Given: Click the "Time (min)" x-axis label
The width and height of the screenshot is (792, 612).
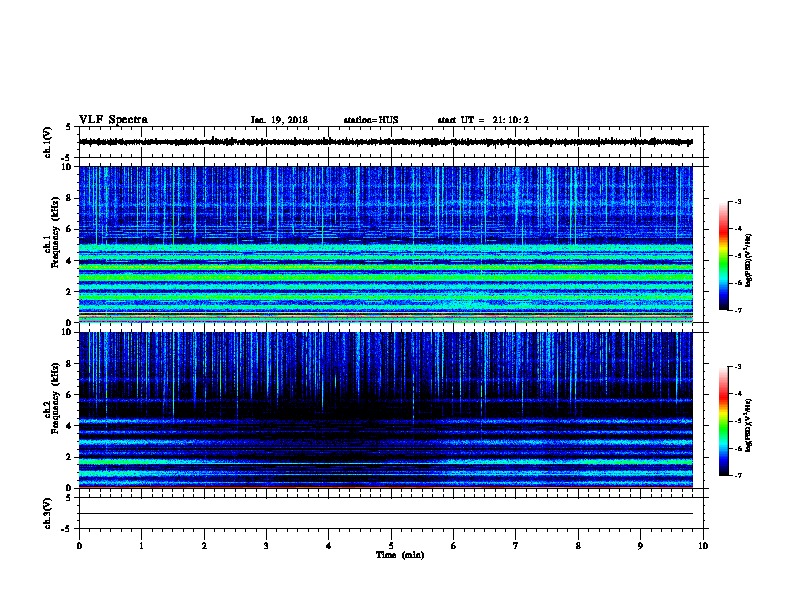Looking at the screenshot, I should [400, 555].
